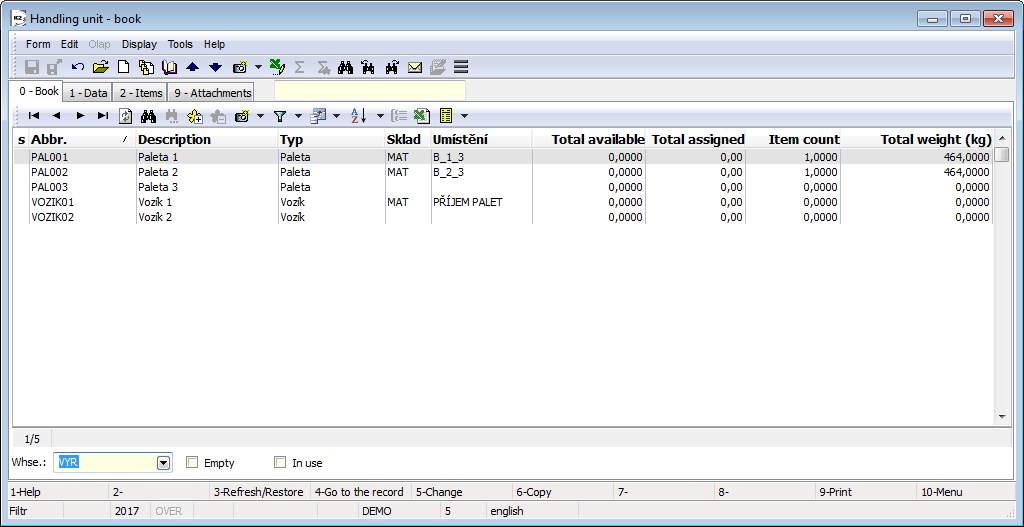
Task: Expand the A-Z sort dropdown arrow
Action: click(x=381, y=116)
